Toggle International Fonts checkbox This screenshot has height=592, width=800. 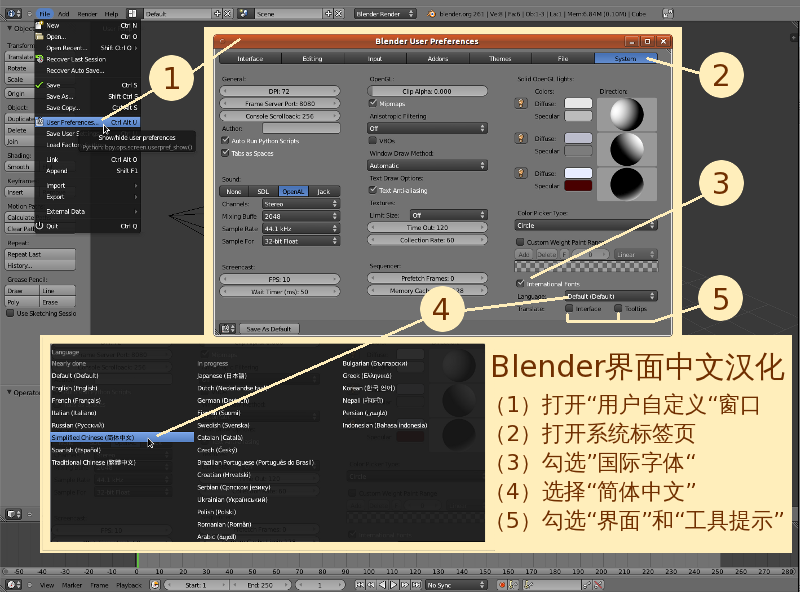click(x=520, y=283)
